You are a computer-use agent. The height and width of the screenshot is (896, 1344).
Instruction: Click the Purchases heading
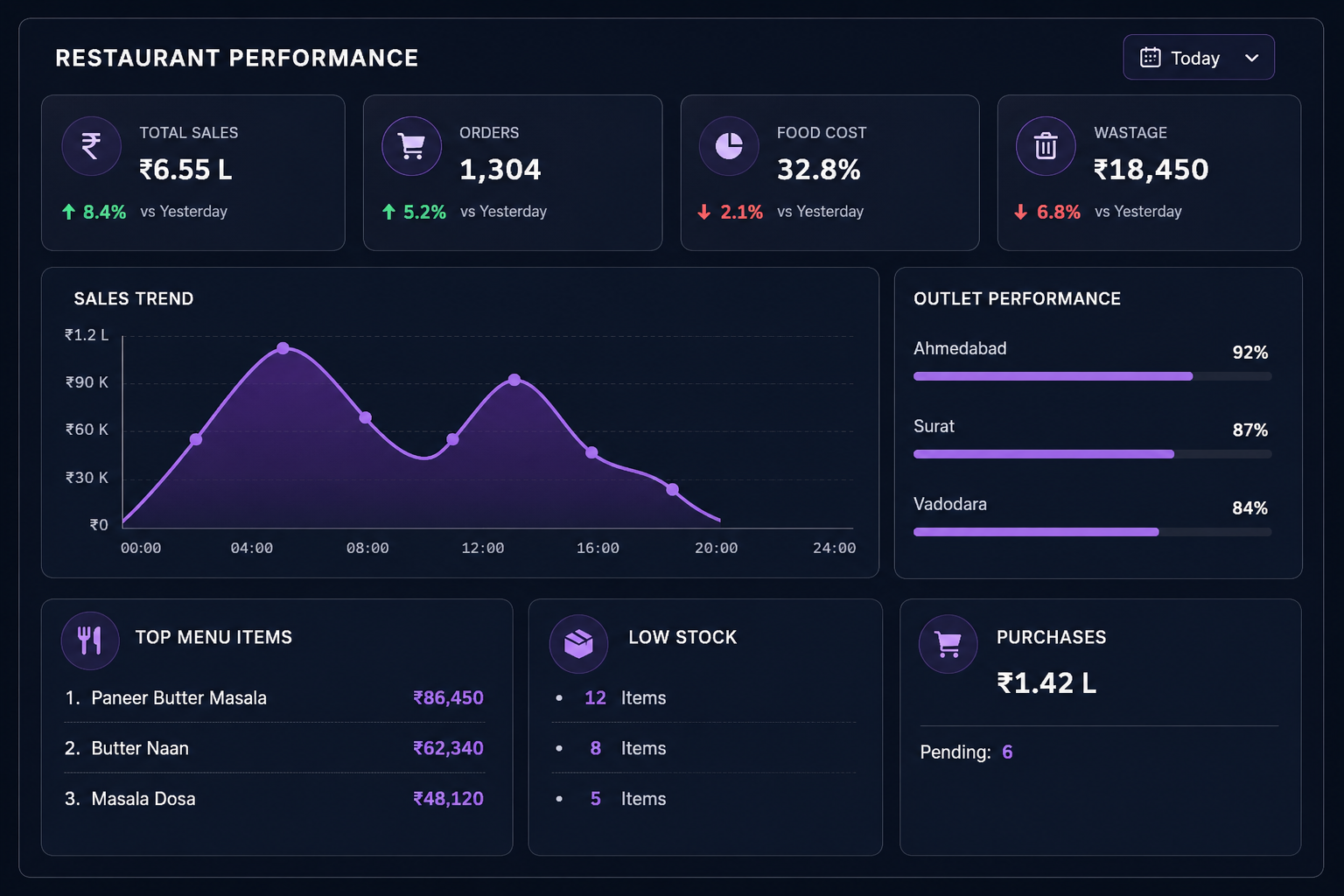pos(1051,638)
